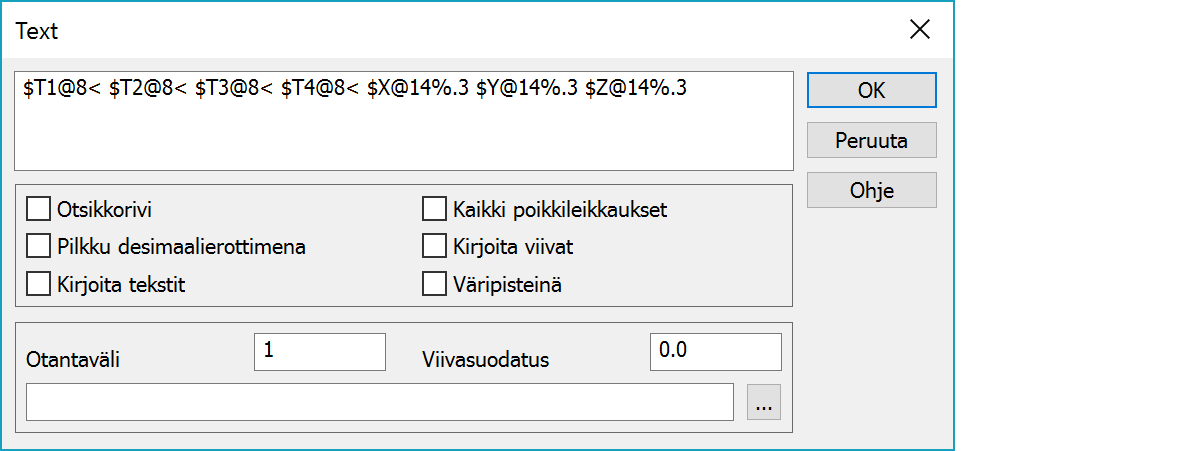Image resolution: width=1200 pixels, height=451 pixels.
Task: Toggle Pilkku desimaalierottimena checkbox
Action: coord(39,246)
